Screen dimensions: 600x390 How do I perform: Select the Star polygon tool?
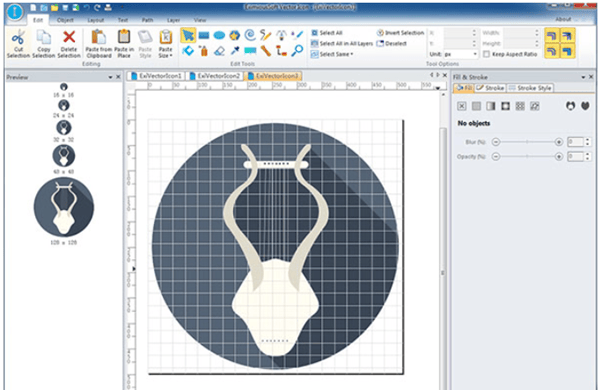[235, 36]
